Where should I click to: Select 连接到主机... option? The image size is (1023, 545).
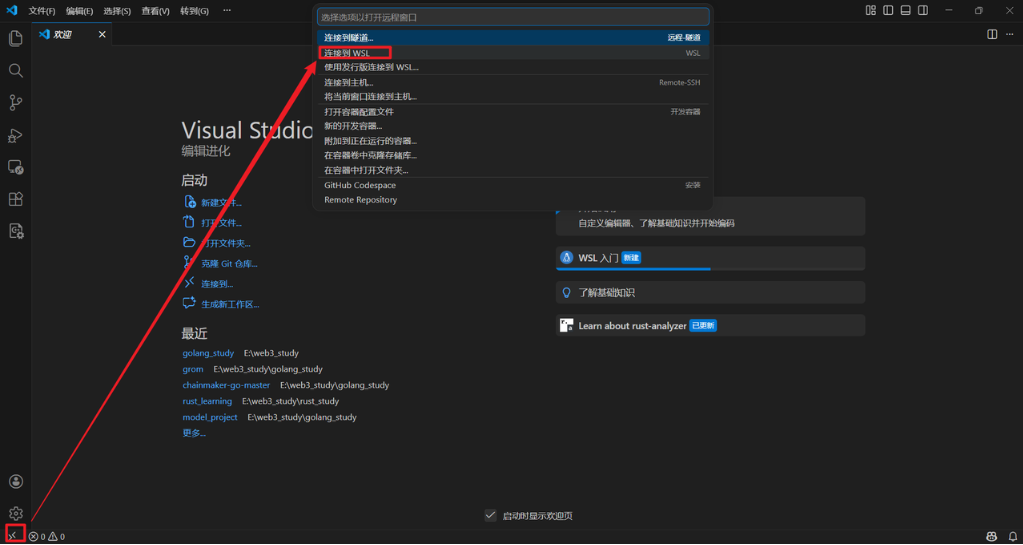(513, 82)
